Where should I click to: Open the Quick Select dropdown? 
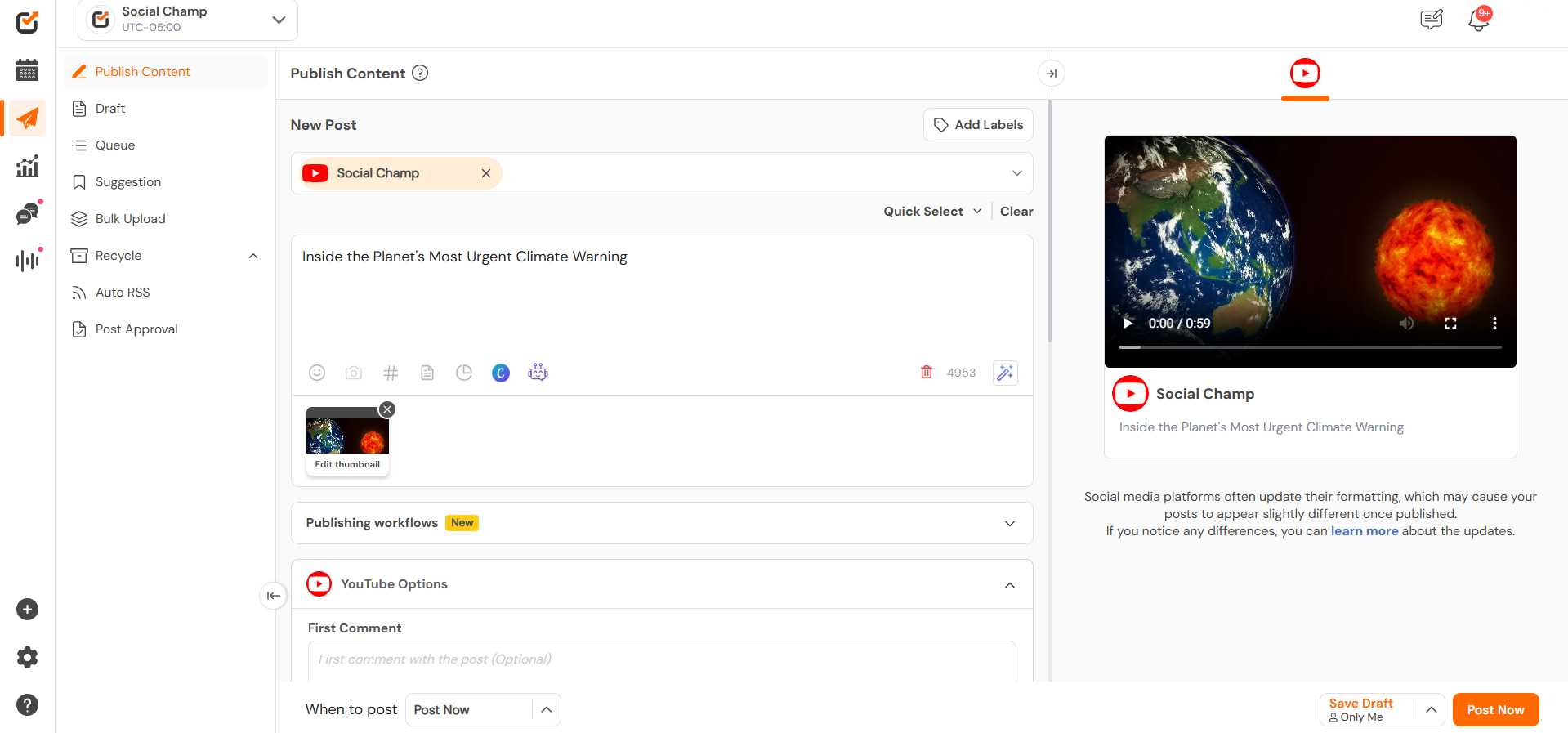tap(932, 211)
